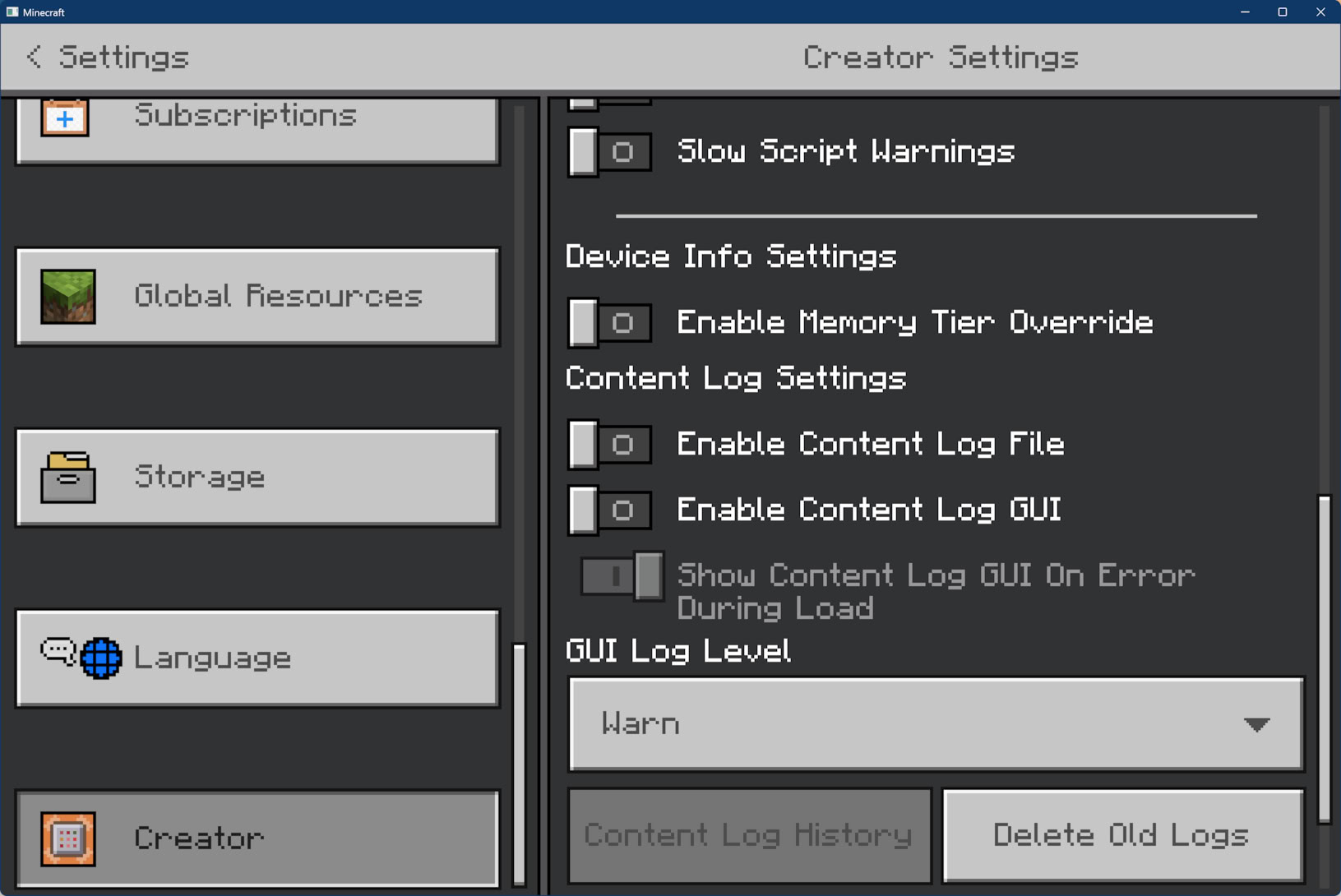1341x896 pixels.
Task: Click the Creator frame icon
Action: [68, 838]
